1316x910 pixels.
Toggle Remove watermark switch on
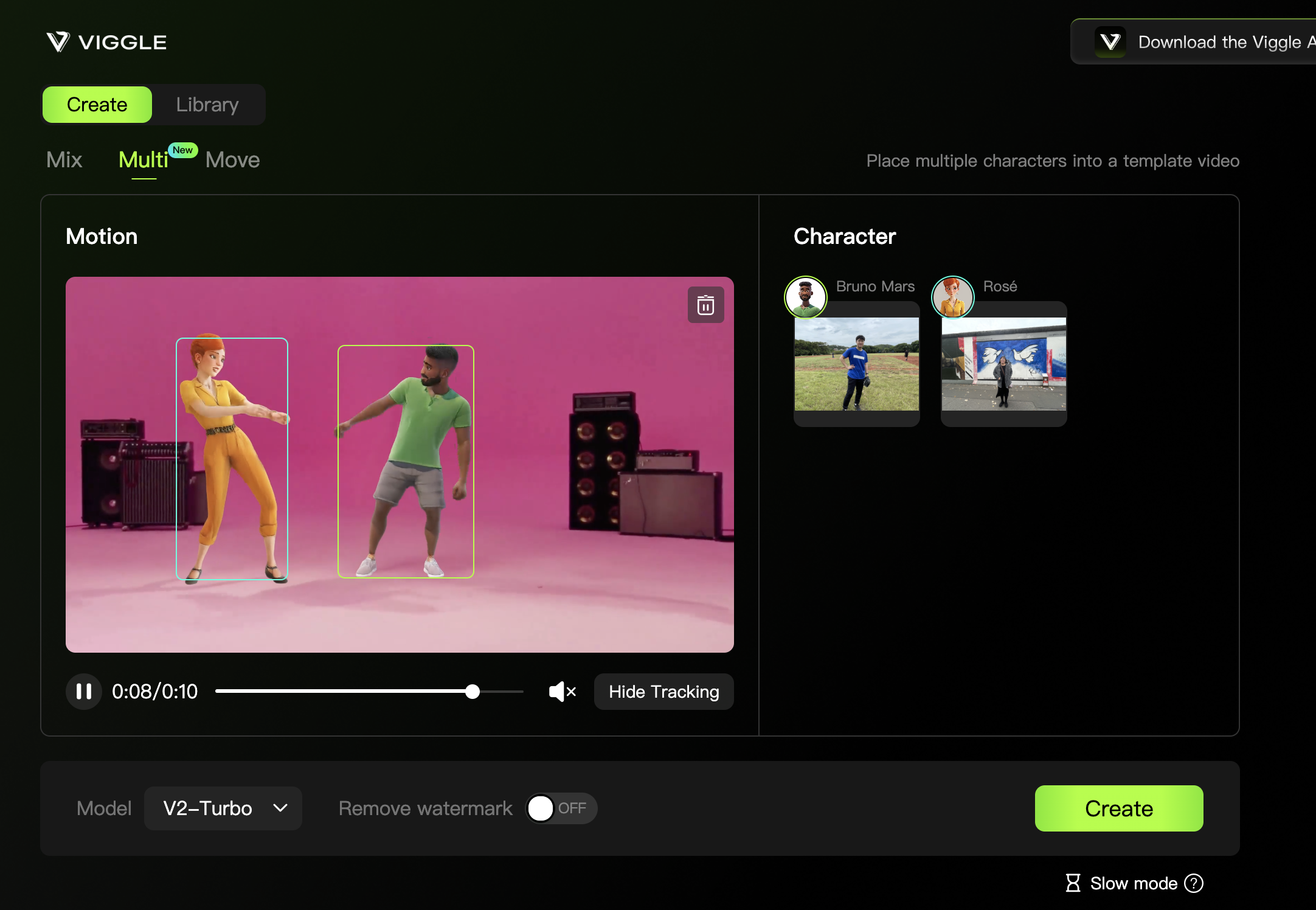(x=560, y=808)
